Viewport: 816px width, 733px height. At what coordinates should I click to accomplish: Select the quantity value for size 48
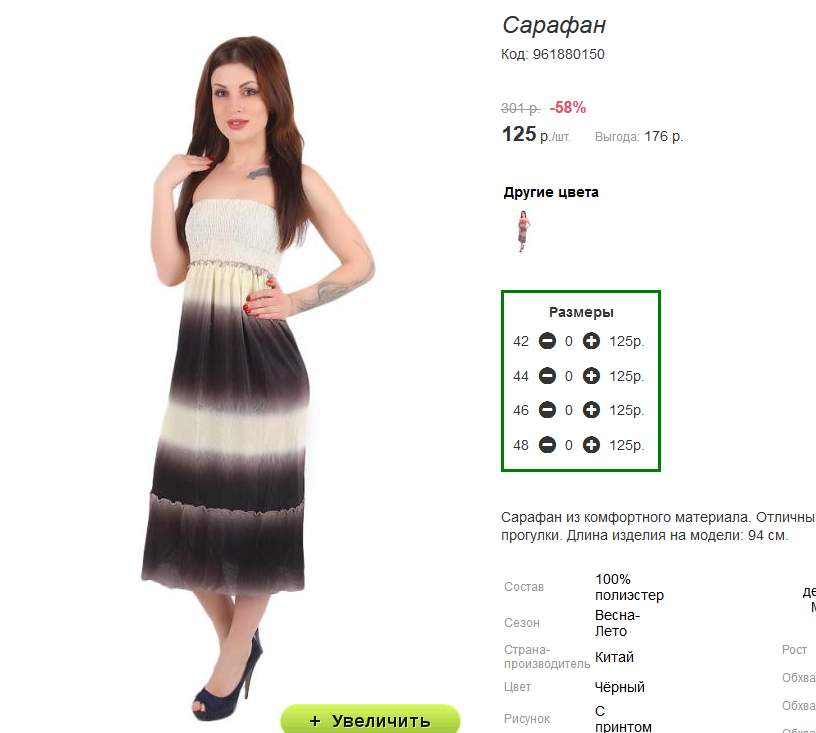click(x=569, y=445)
